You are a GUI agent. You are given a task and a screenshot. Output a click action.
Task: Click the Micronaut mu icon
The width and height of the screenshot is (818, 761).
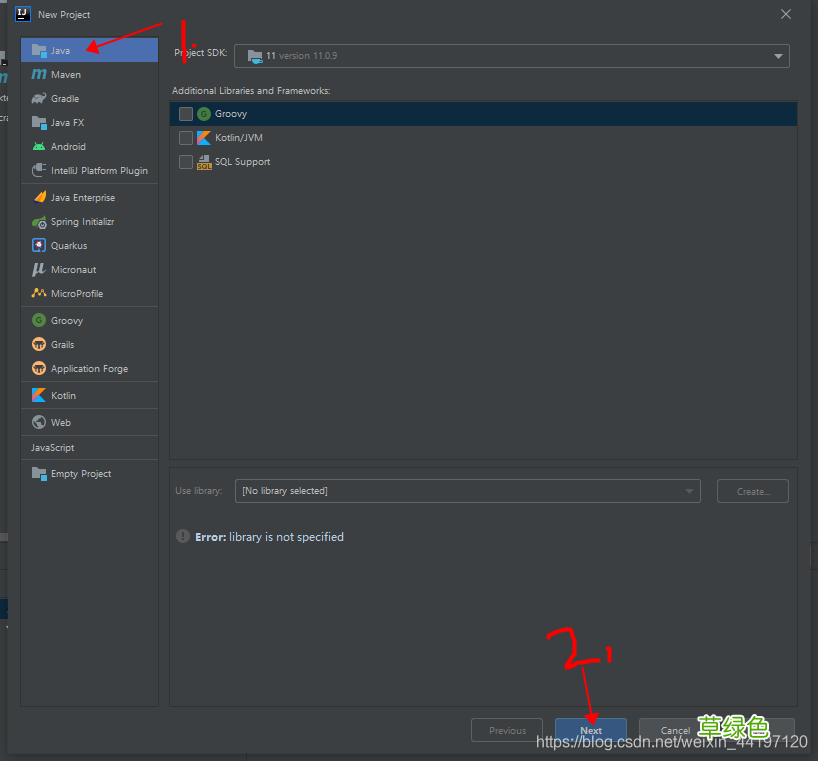(39, 270)
